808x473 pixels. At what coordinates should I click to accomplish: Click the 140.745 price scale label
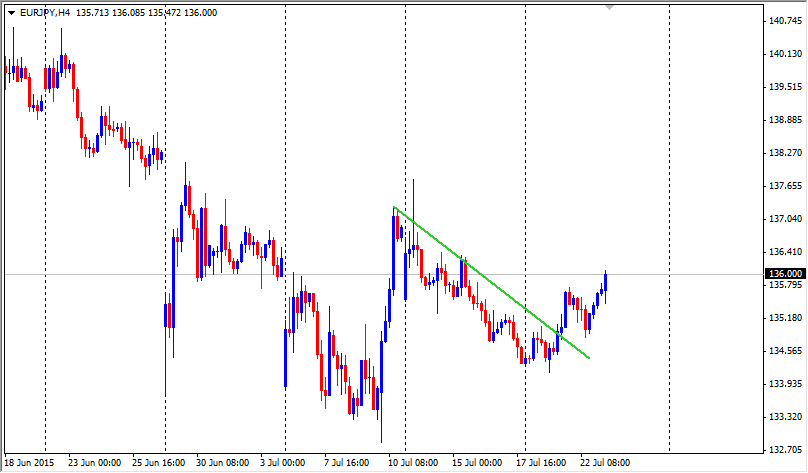click(785, 21)
